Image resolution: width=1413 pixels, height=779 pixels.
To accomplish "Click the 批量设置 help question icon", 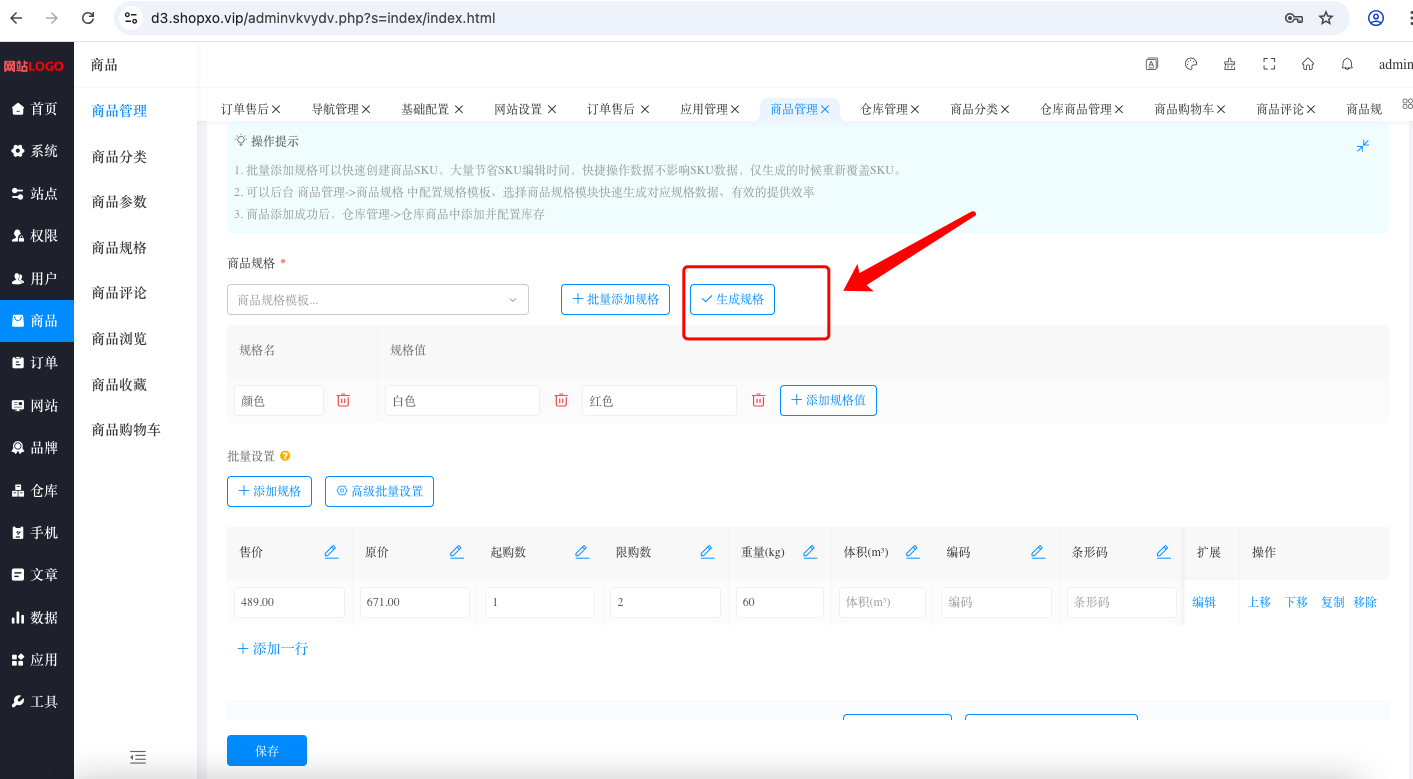I will pyautogui.click(x=285, y=456).
